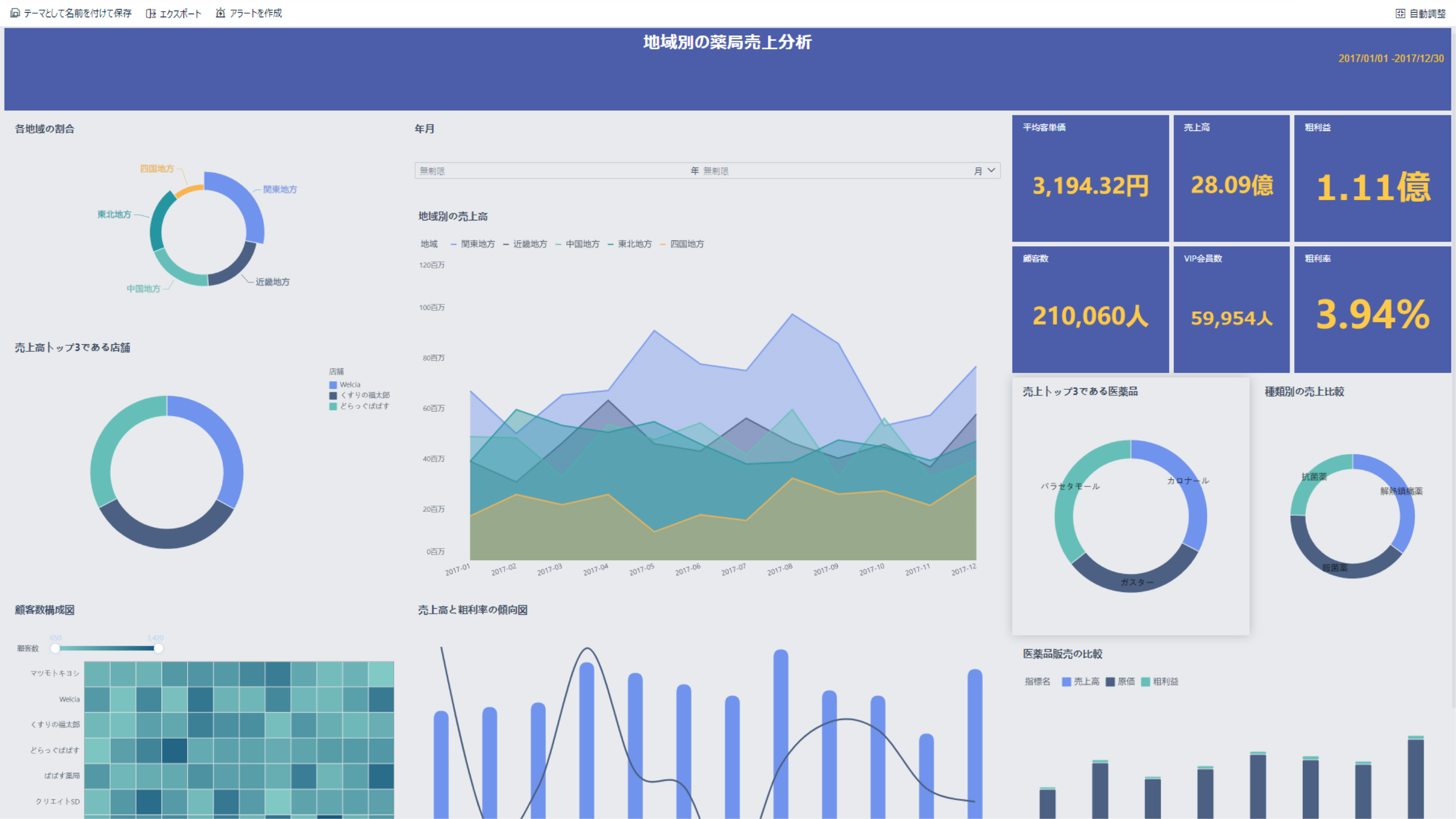Click the export icon in top toolbar
Screen dimensions: 1456x819
coord(150,13)
